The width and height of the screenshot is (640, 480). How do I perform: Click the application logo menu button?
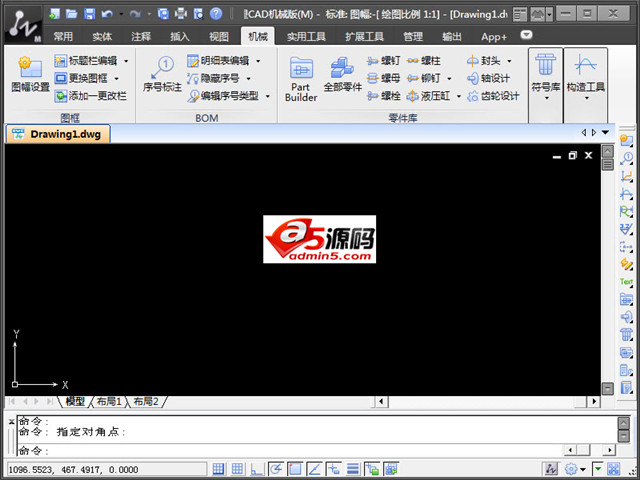23,24
